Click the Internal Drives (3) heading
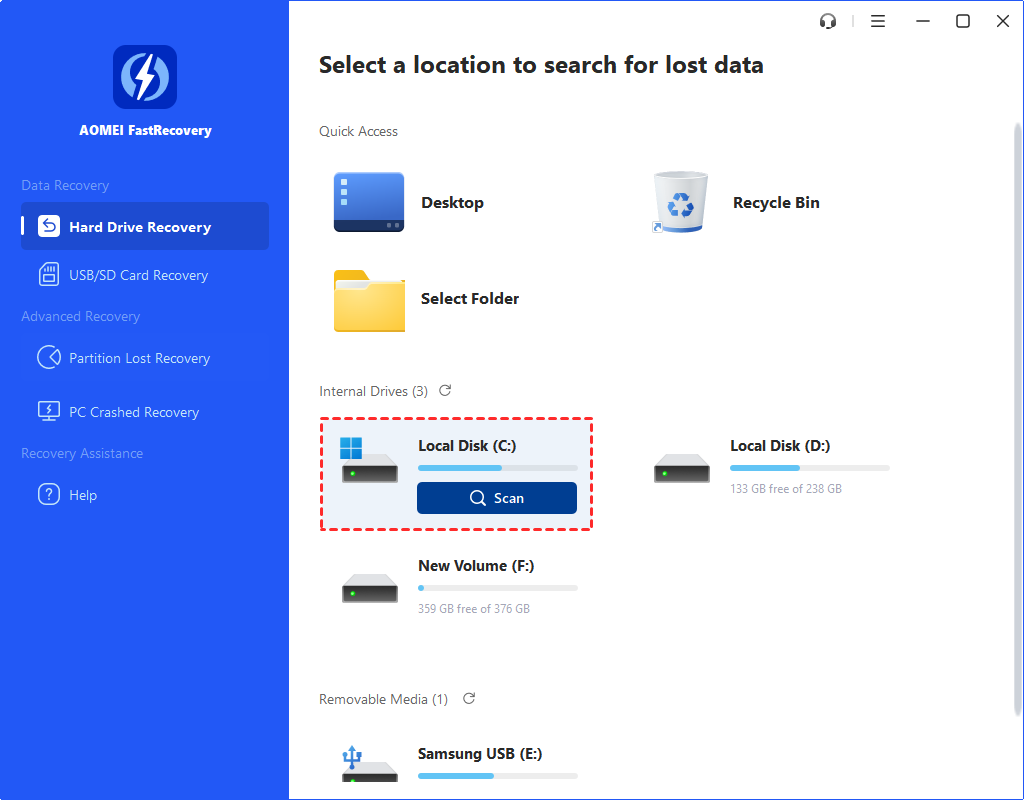 pos(374,391)
